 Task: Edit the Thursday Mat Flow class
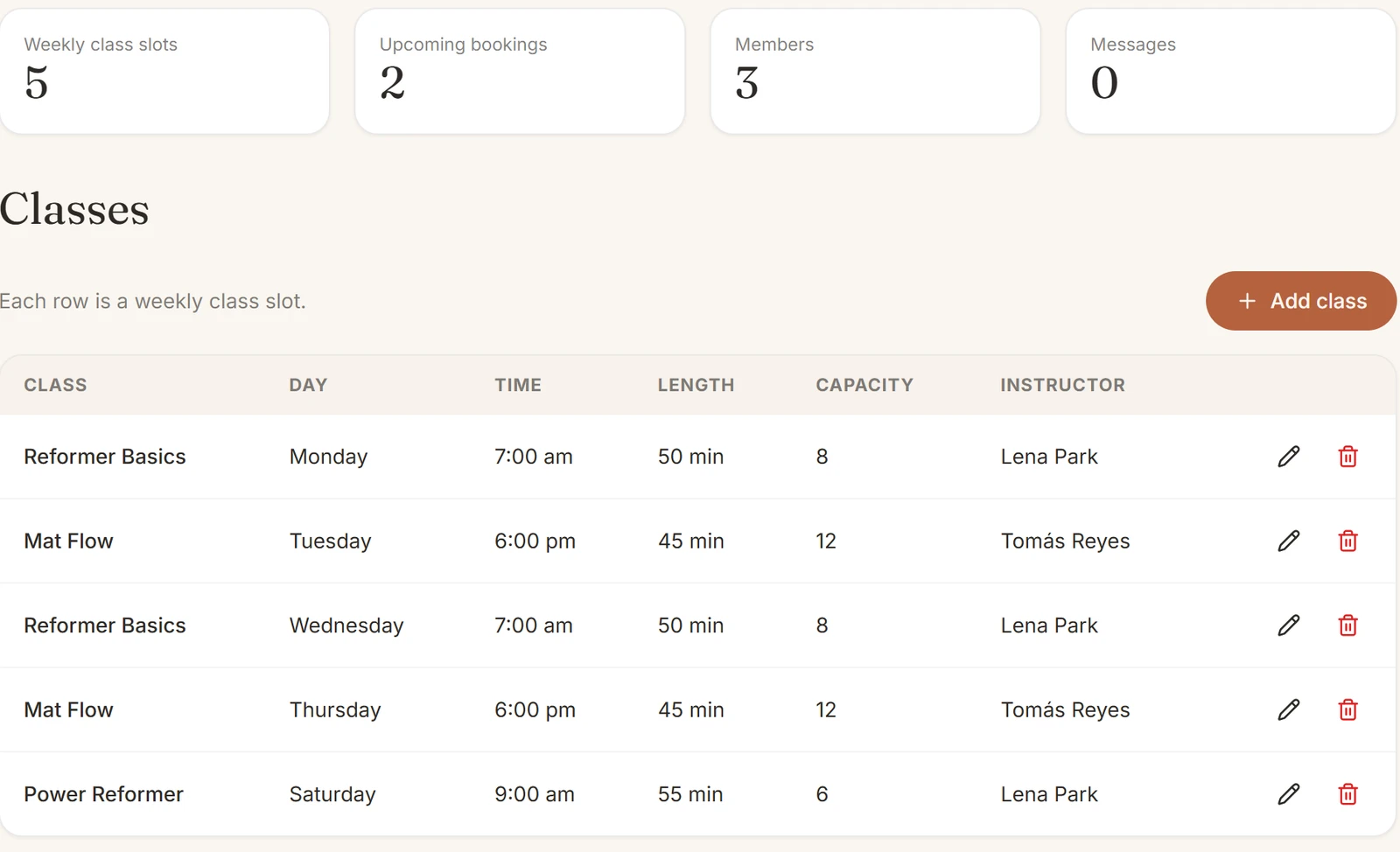(x=1288, y=709)
